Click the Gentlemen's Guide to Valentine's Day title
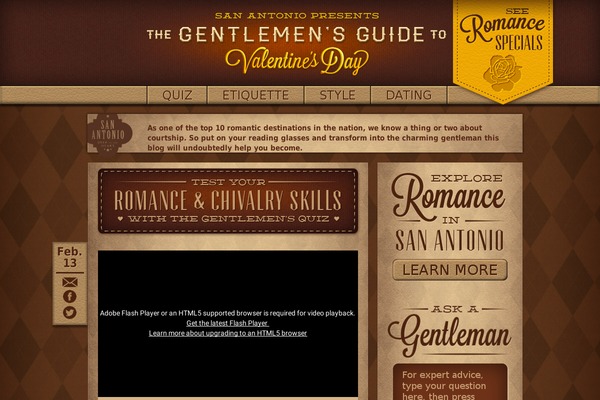Screen dimensions: 600x400 point(297,49)
